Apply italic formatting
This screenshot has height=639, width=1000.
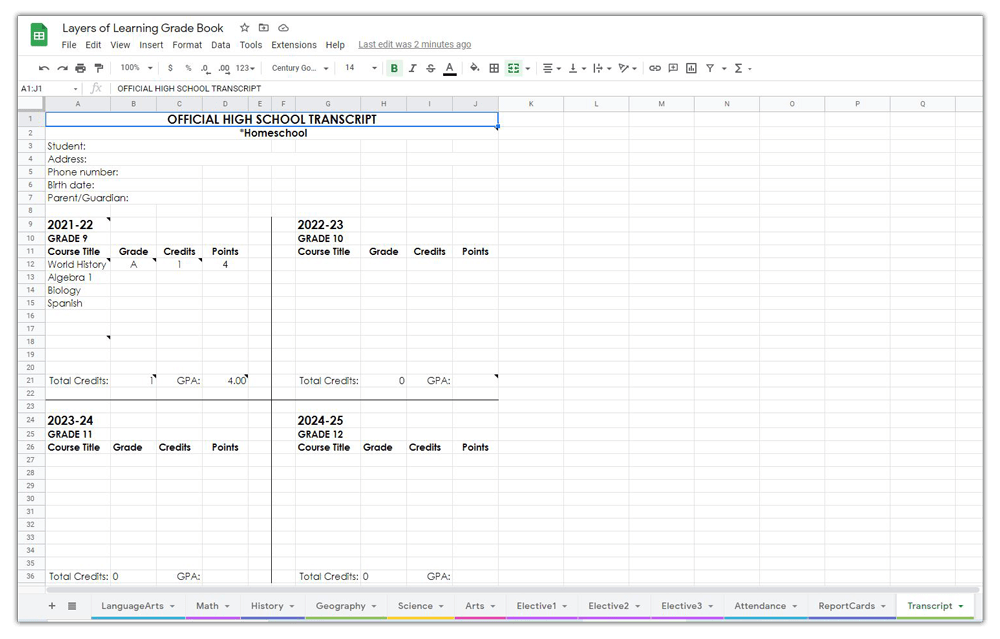click(x=413, y=68)
